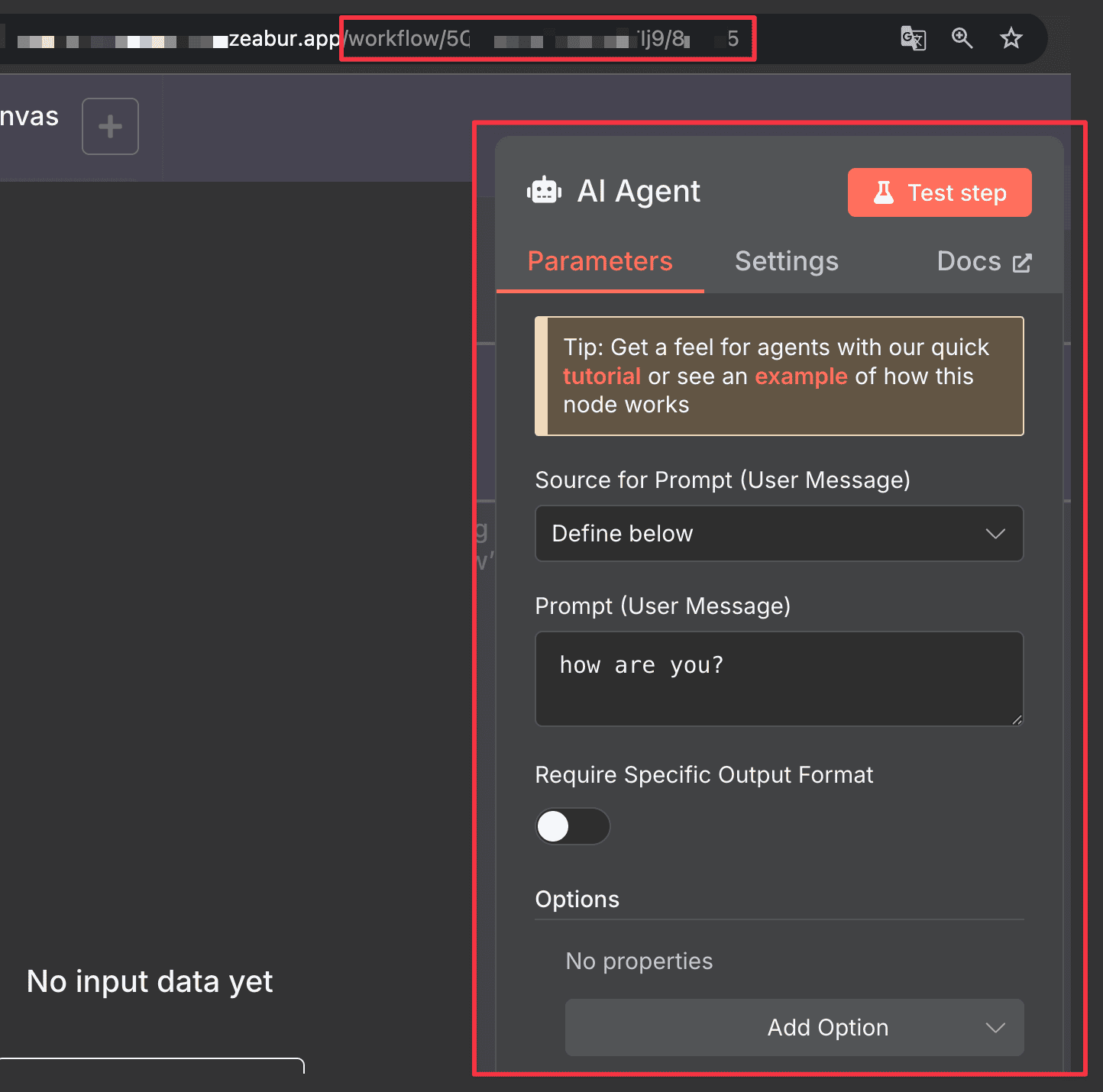The width and height of the screenshot is (1103, 1092).
Task: Click the AI Agent robot icon
Action: click(544, 190)
